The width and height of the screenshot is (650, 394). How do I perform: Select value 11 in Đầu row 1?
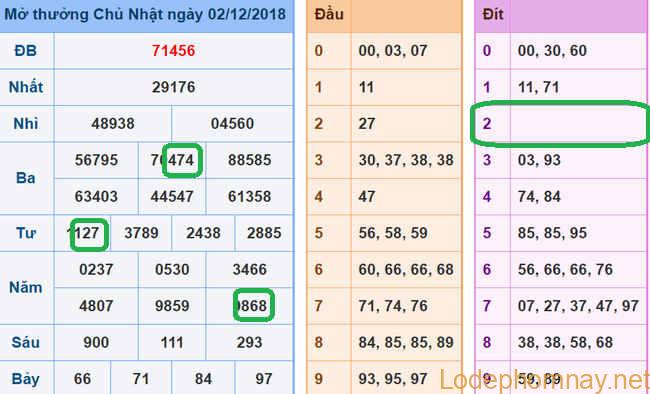coord(366,87)
